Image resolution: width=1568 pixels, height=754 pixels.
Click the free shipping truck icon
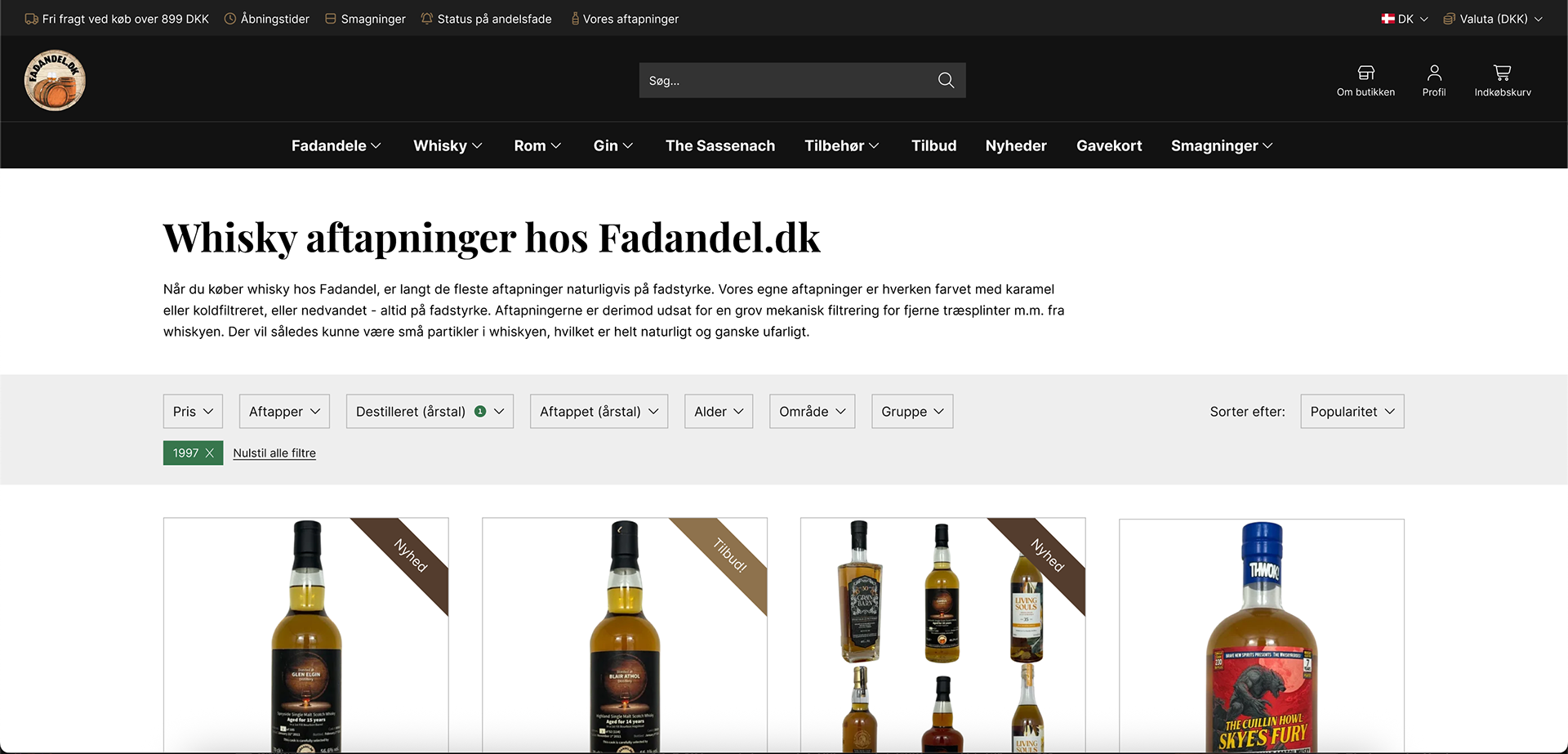click(32, 19)
